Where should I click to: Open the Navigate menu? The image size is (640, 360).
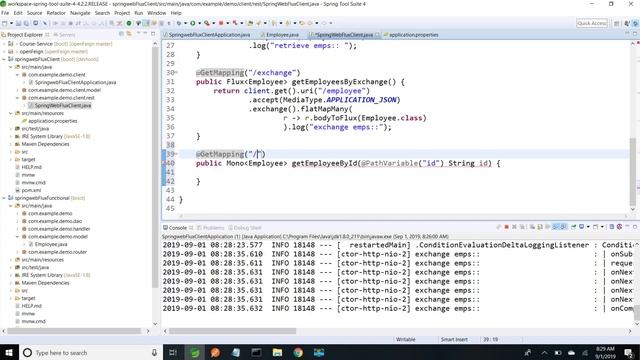coord(80,13)
